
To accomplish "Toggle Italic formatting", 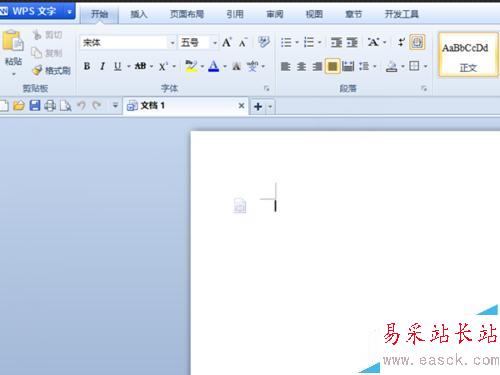I will (x=102, y=66).
